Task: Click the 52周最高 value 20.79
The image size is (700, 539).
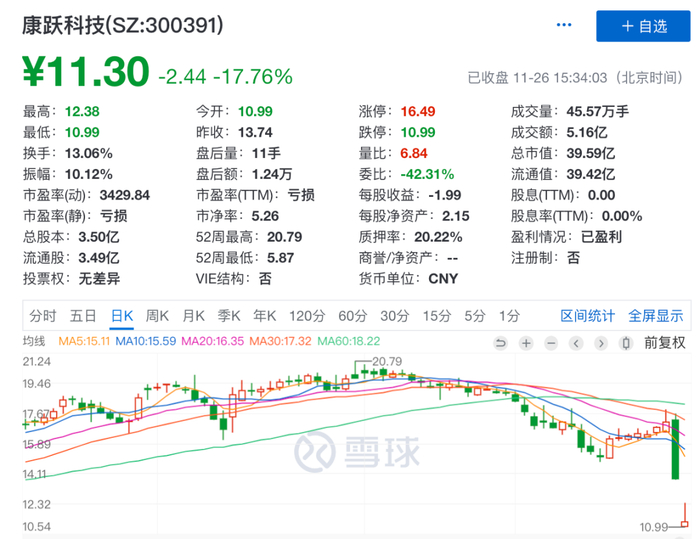Action: point(285,238)
